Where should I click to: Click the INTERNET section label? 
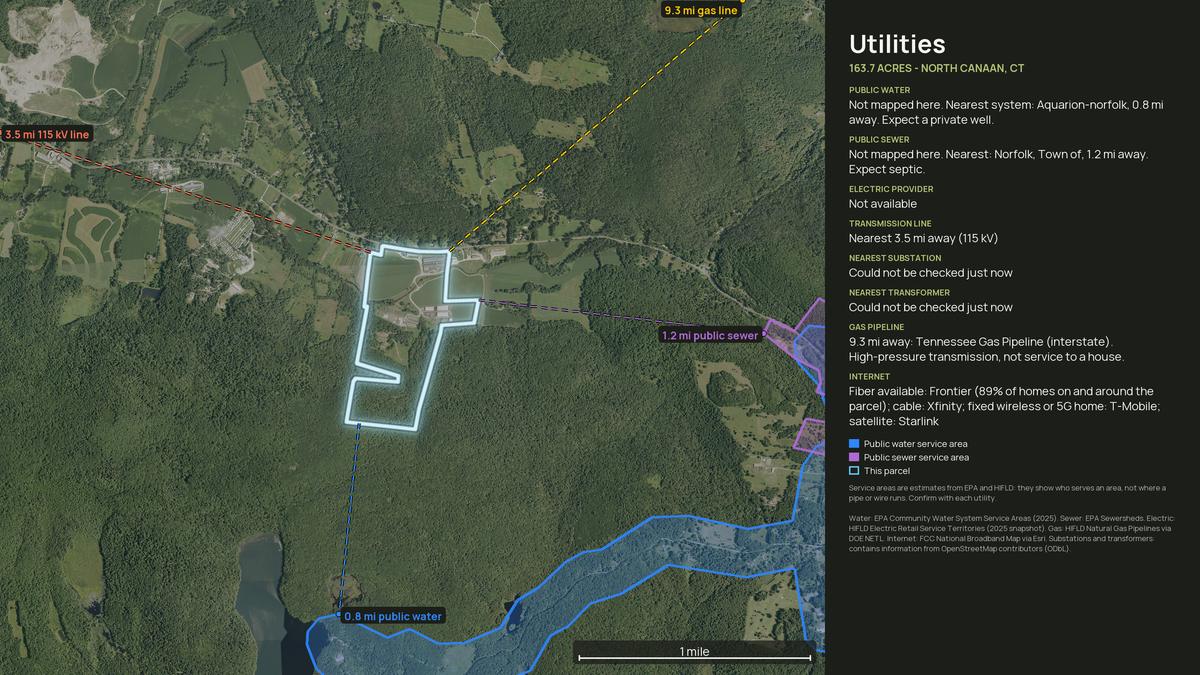click(x=870, y=377)
